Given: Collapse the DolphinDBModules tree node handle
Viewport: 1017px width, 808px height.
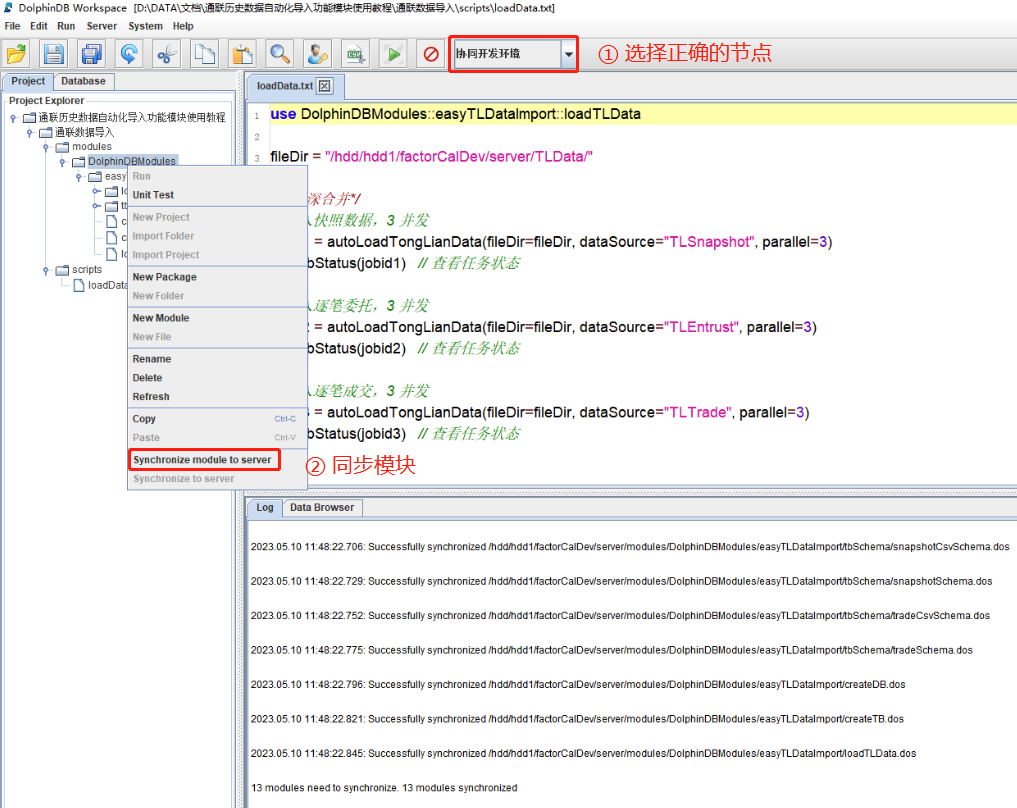Looking at the screenshot, I should click(62, 162).
